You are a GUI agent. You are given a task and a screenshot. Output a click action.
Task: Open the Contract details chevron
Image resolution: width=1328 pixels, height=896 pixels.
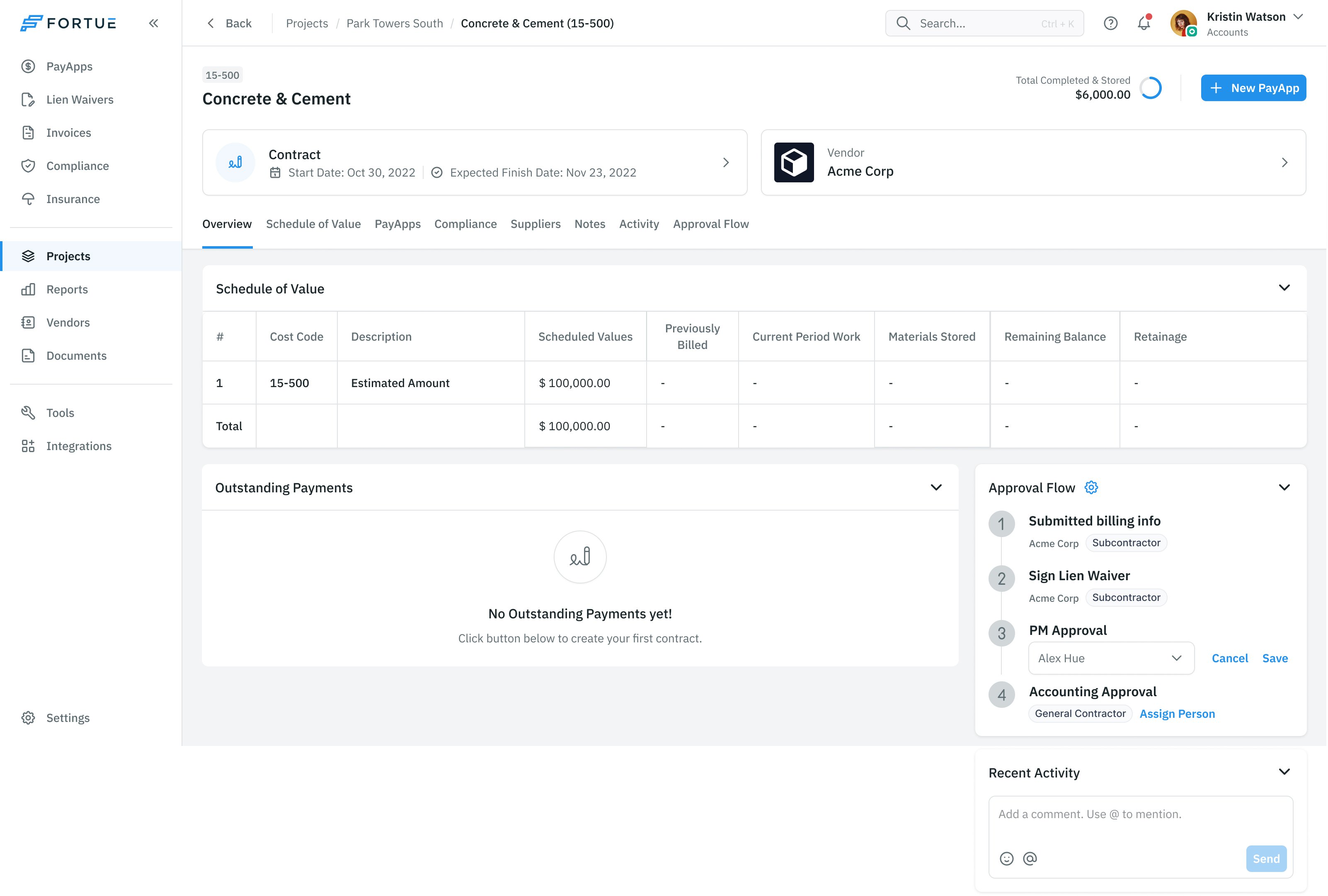point(726,163)
